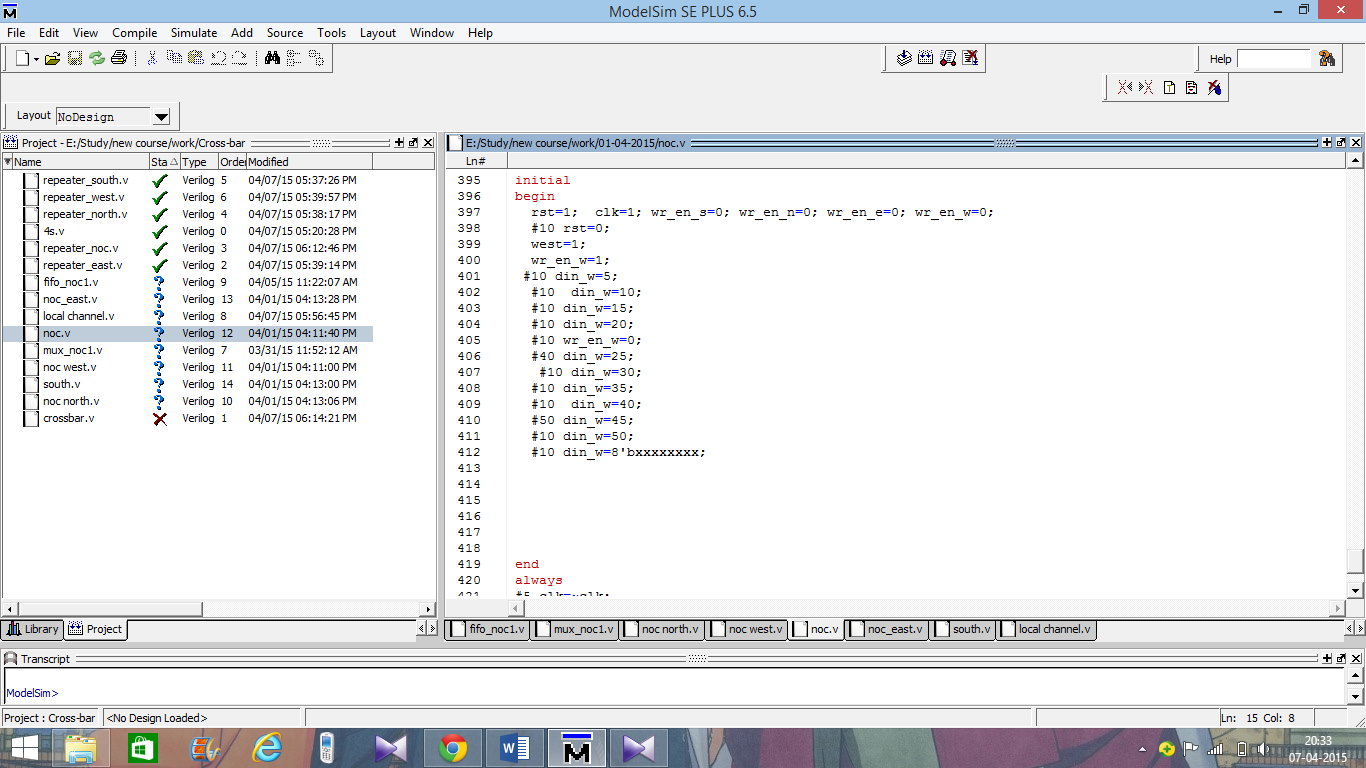Click the Paste toolbar icon

click(196, 59)
